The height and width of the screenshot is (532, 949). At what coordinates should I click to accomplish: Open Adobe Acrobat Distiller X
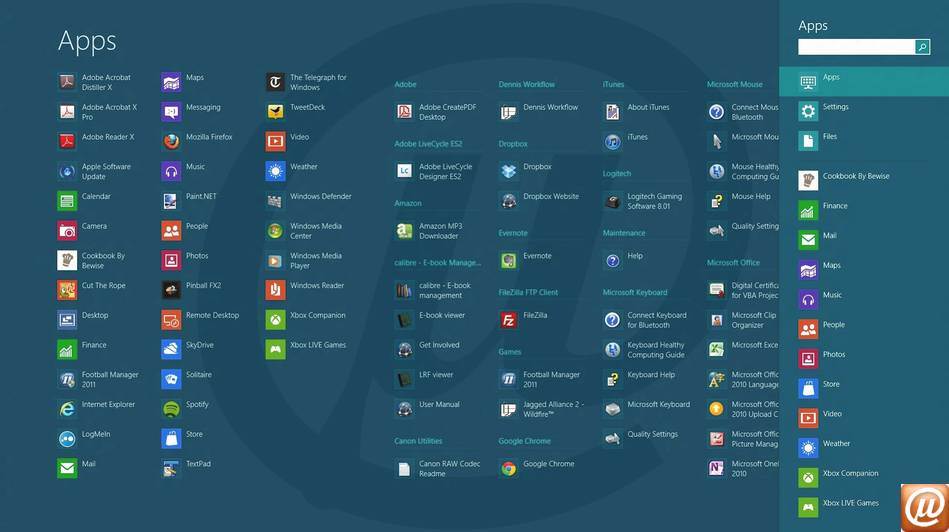tap(94, 82)
